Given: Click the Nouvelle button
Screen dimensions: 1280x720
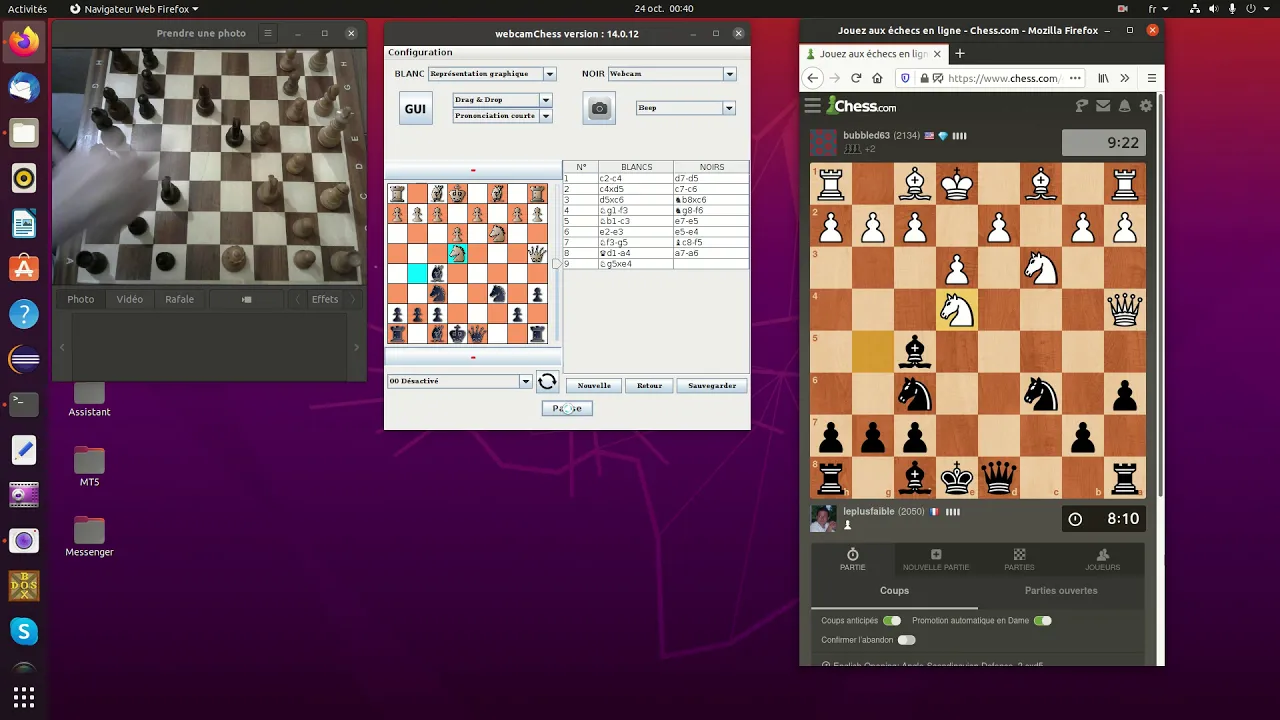Looking at the screenshot, I should [x=594, y=385].
